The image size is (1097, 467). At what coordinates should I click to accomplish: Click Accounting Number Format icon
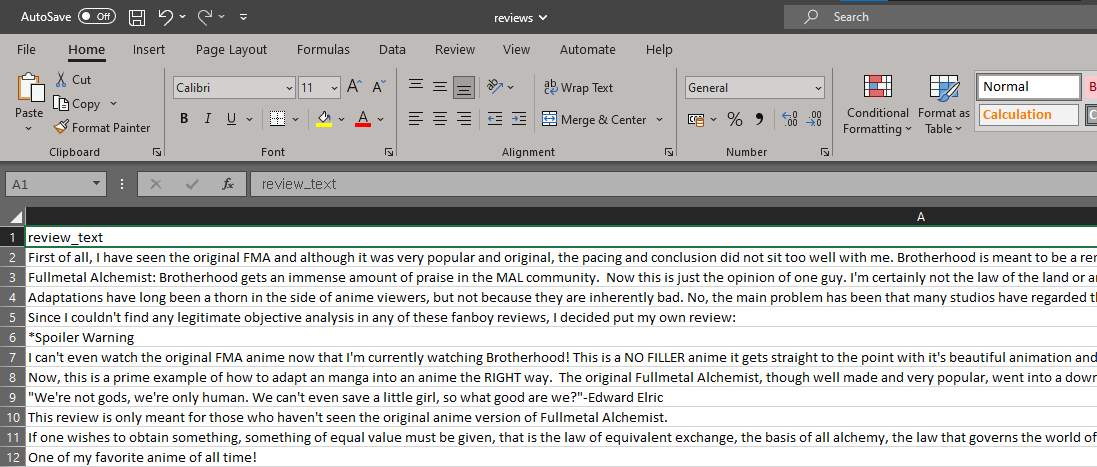[x=696, y=120]
